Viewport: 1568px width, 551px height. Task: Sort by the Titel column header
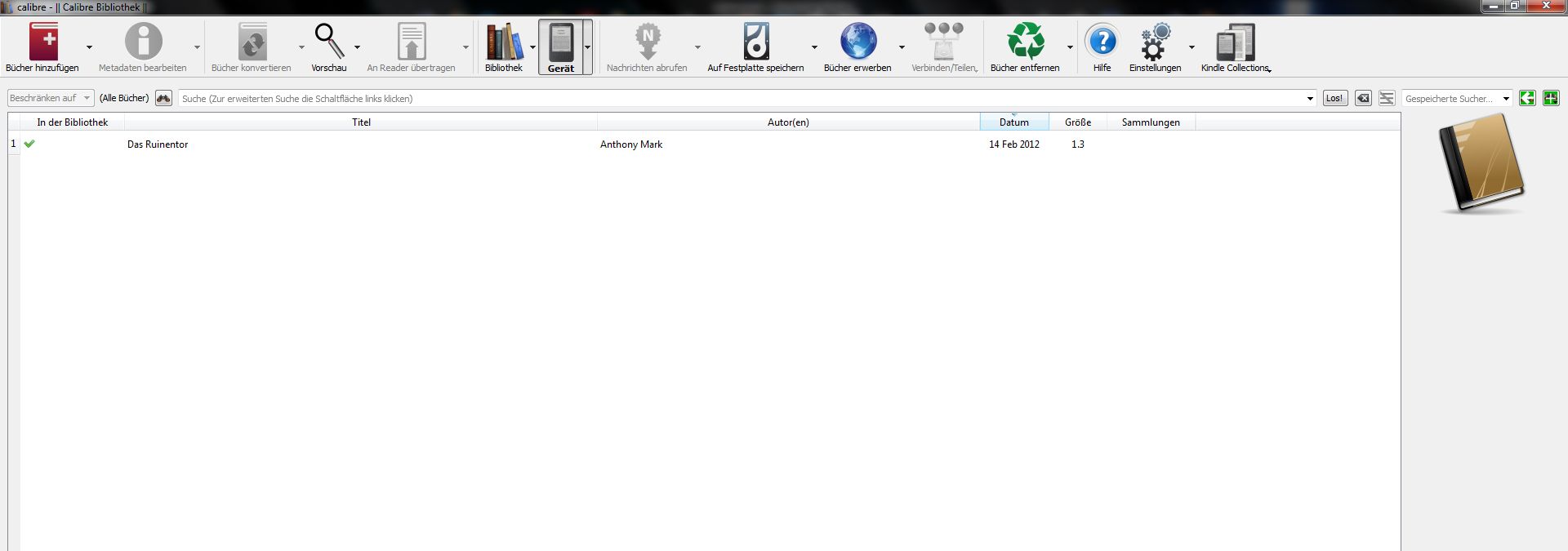pos(361,122)
